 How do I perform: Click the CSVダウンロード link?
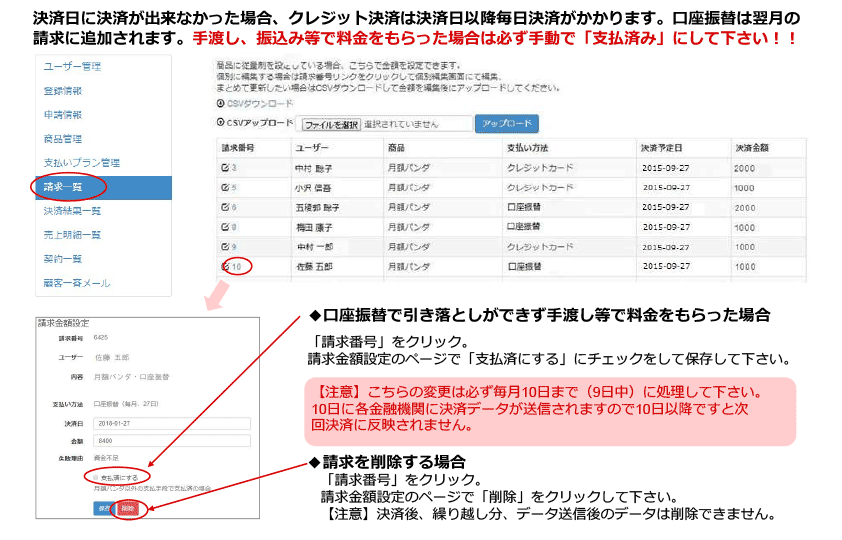click(x=260, y=103)
